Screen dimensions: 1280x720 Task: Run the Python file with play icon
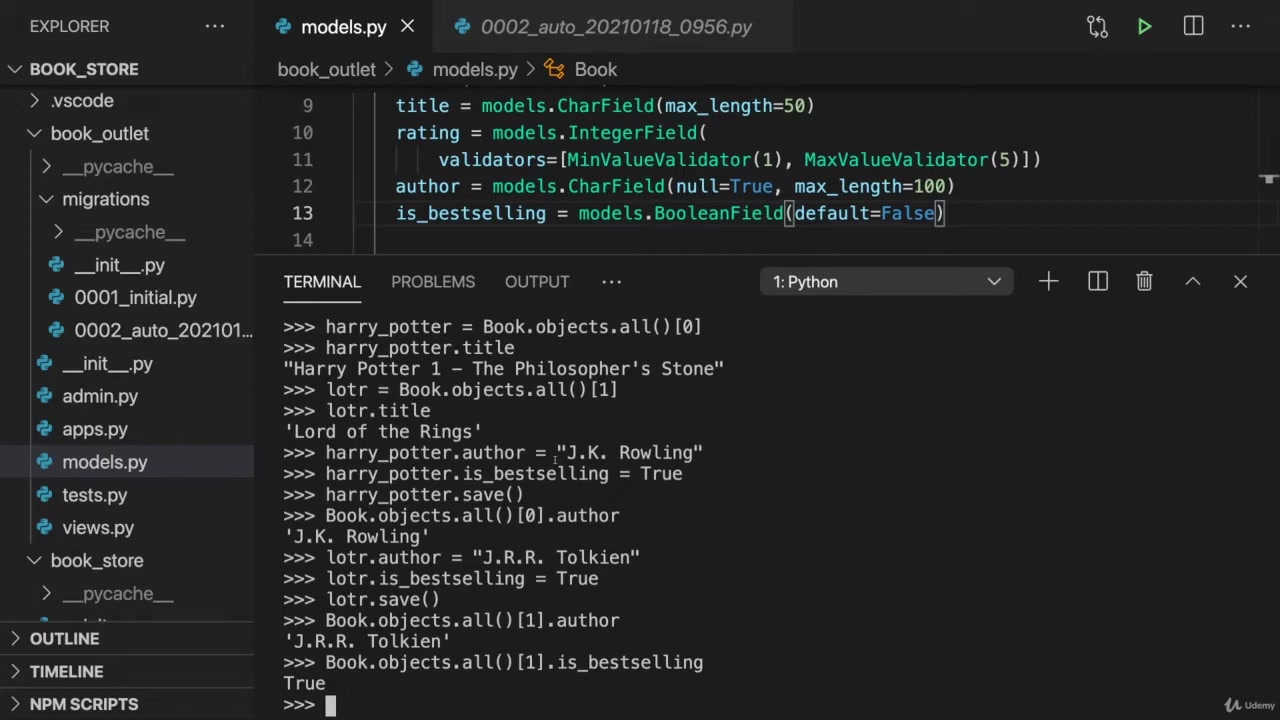(1144, 27)
